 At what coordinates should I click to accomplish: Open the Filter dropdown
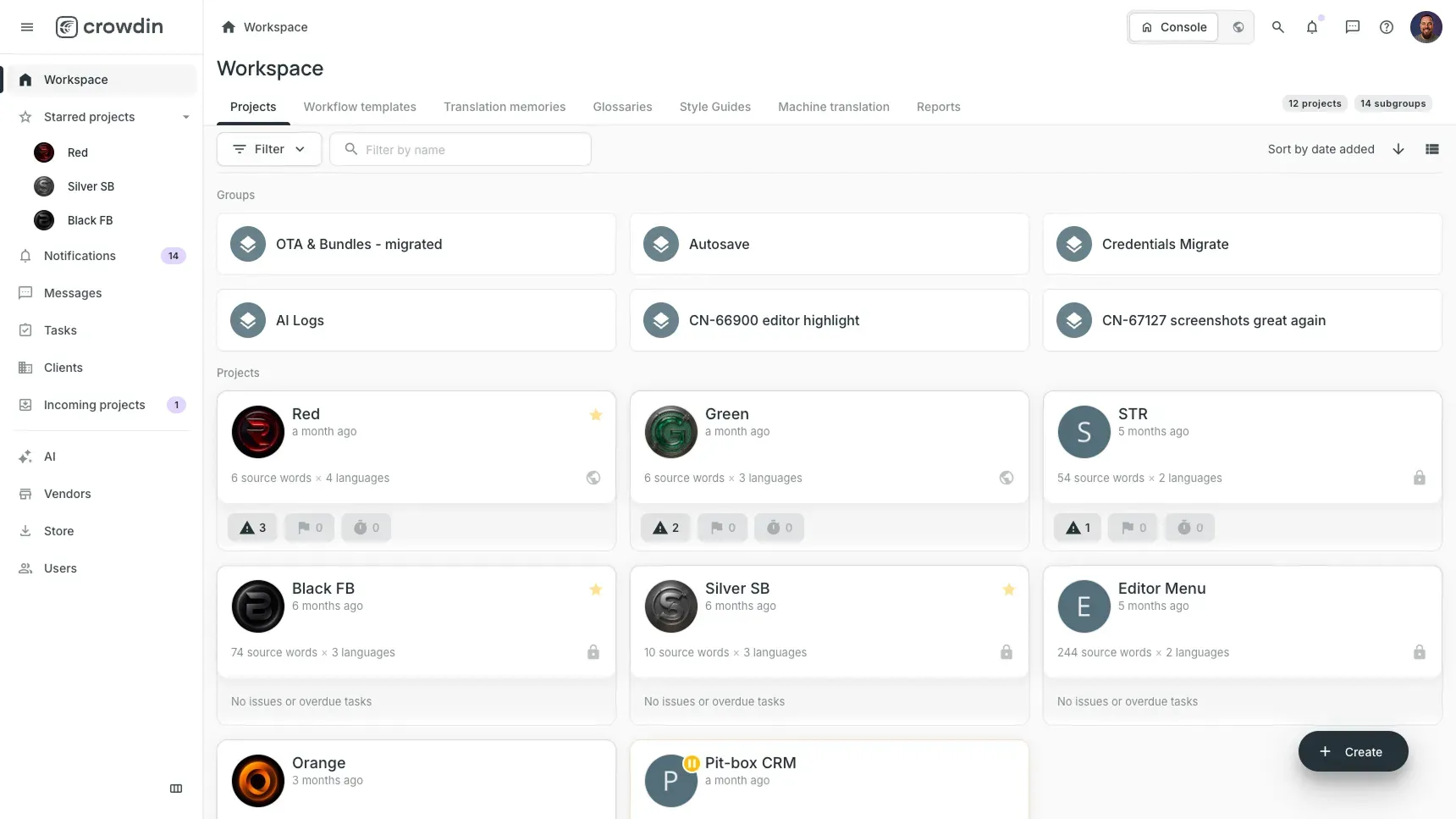click(269, 149)
